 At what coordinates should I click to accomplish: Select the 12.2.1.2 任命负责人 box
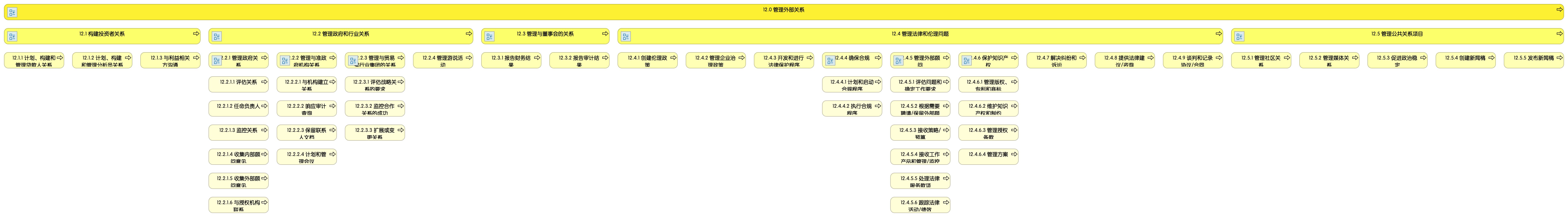pos(239,108)
